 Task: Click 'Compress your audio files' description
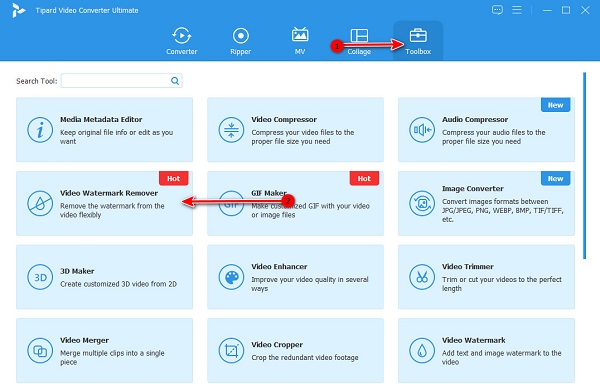pyautogui.click(x=494, y=137)
